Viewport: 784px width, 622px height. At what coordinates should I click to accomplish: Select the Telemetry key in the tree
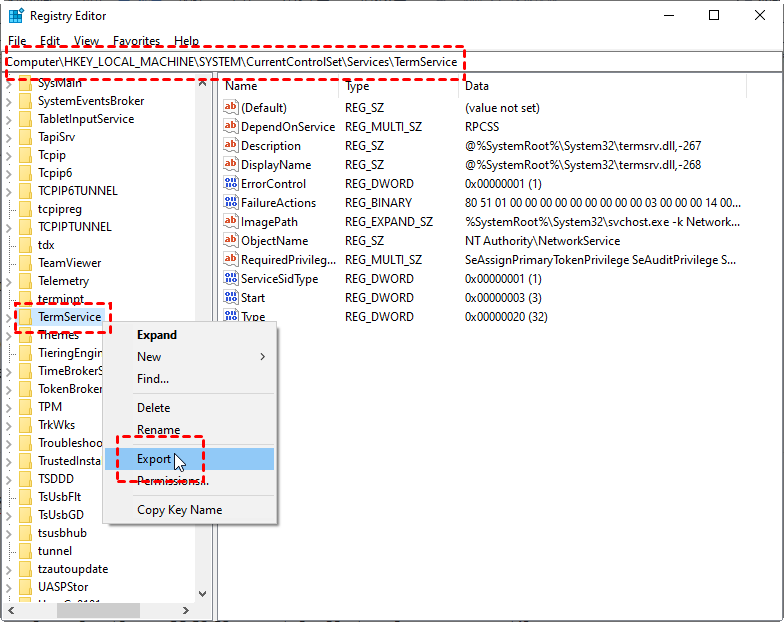click(63, 281)
